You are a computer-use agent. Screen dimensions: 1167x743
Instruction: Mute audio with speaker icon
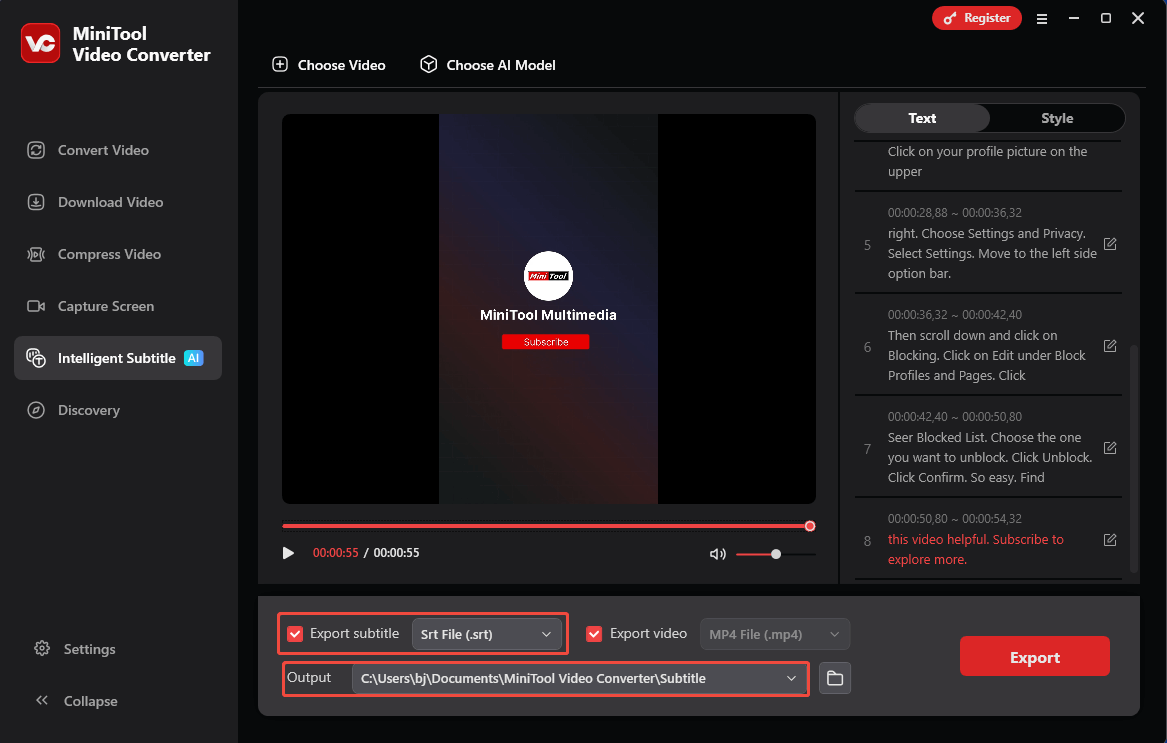(717, 554)
